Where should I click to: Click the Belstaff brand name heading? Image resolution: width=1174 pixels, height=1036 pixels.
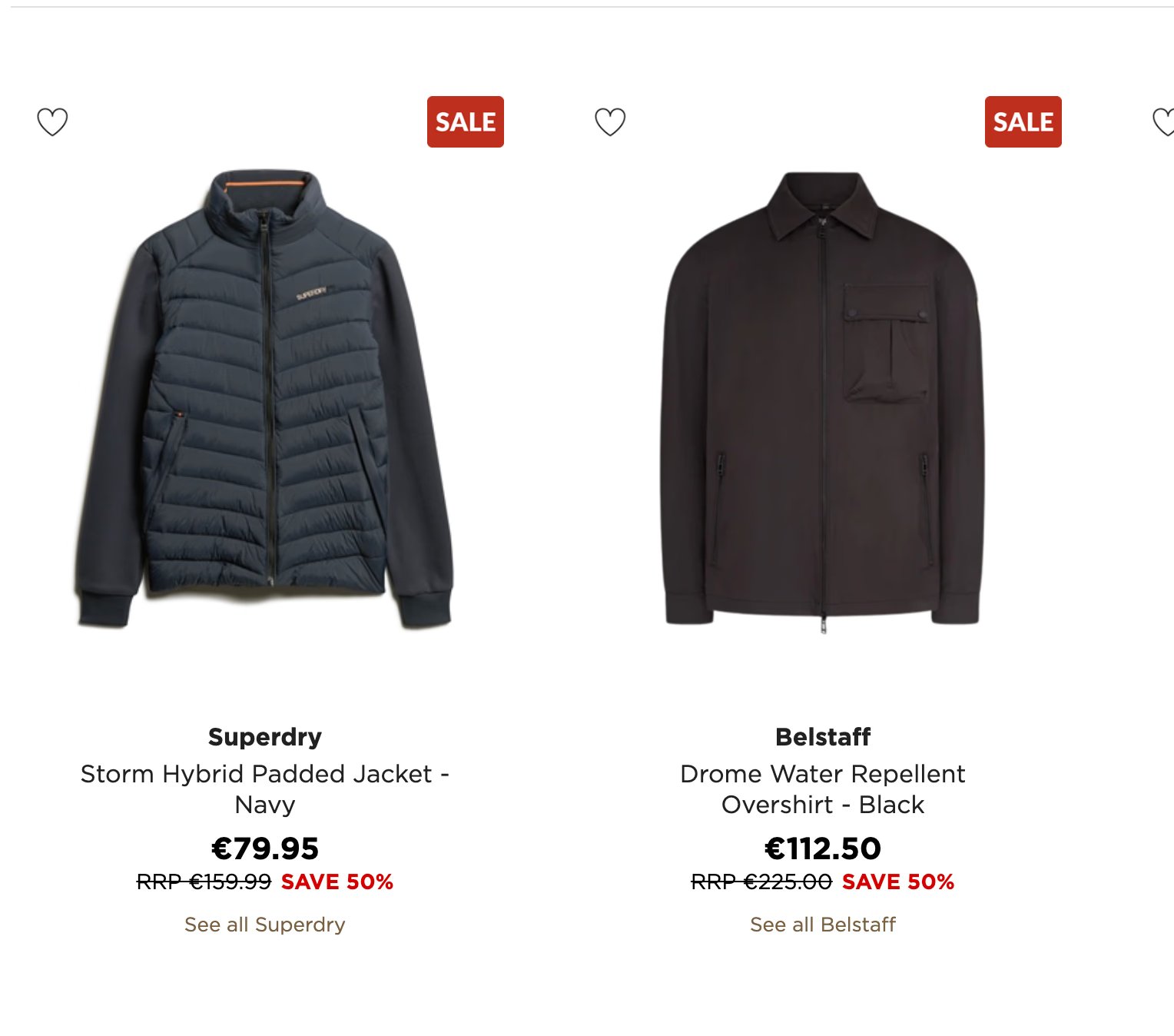(822, 736)
